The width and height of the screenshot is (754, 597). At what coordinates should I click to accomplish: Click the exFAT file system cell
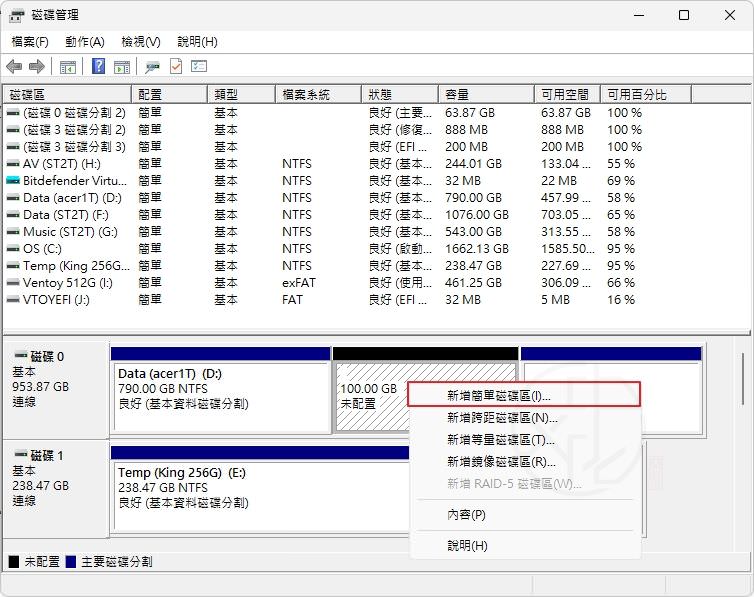[299, 283]
